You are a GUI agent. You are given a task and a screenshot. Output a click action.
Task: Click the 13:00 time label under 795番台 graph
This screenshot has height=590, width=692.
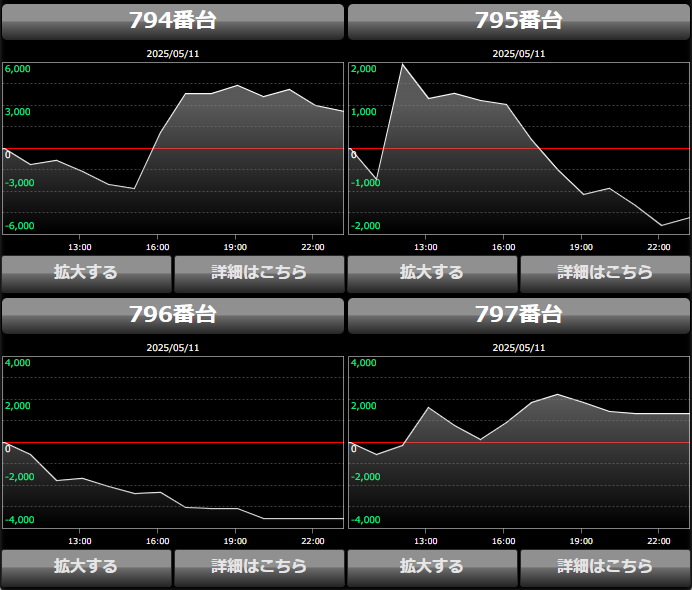[426, 247]
